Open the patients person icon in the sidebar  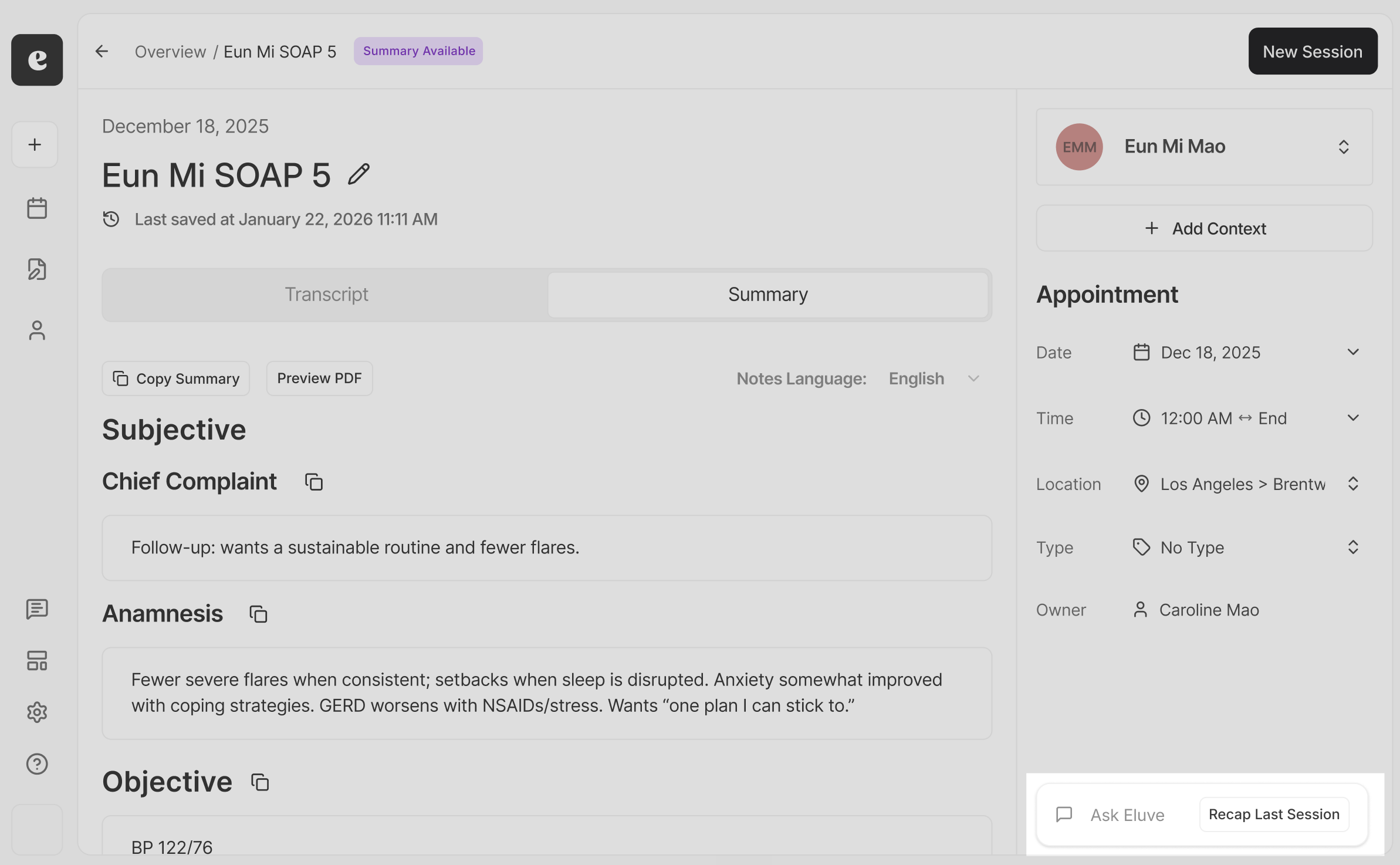[x=37, y=330]
